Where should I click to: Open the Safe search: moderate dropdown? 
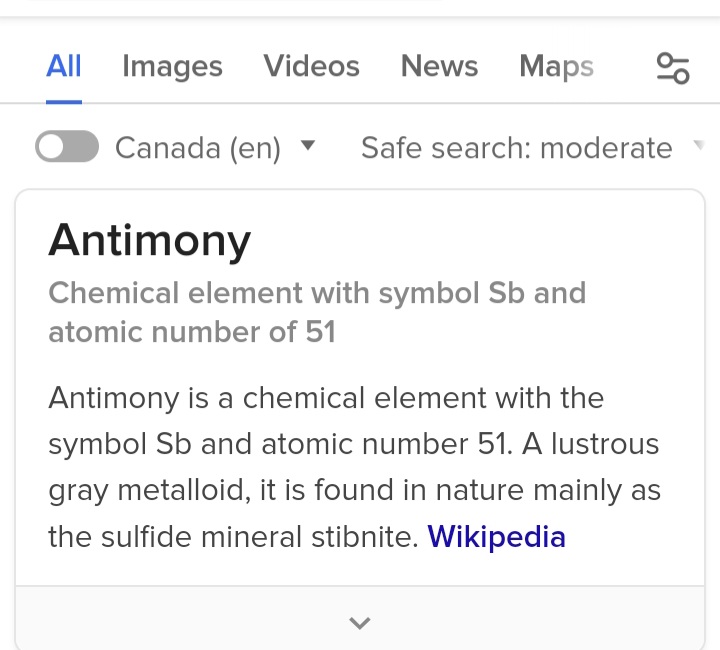click(x=516, y=148)
